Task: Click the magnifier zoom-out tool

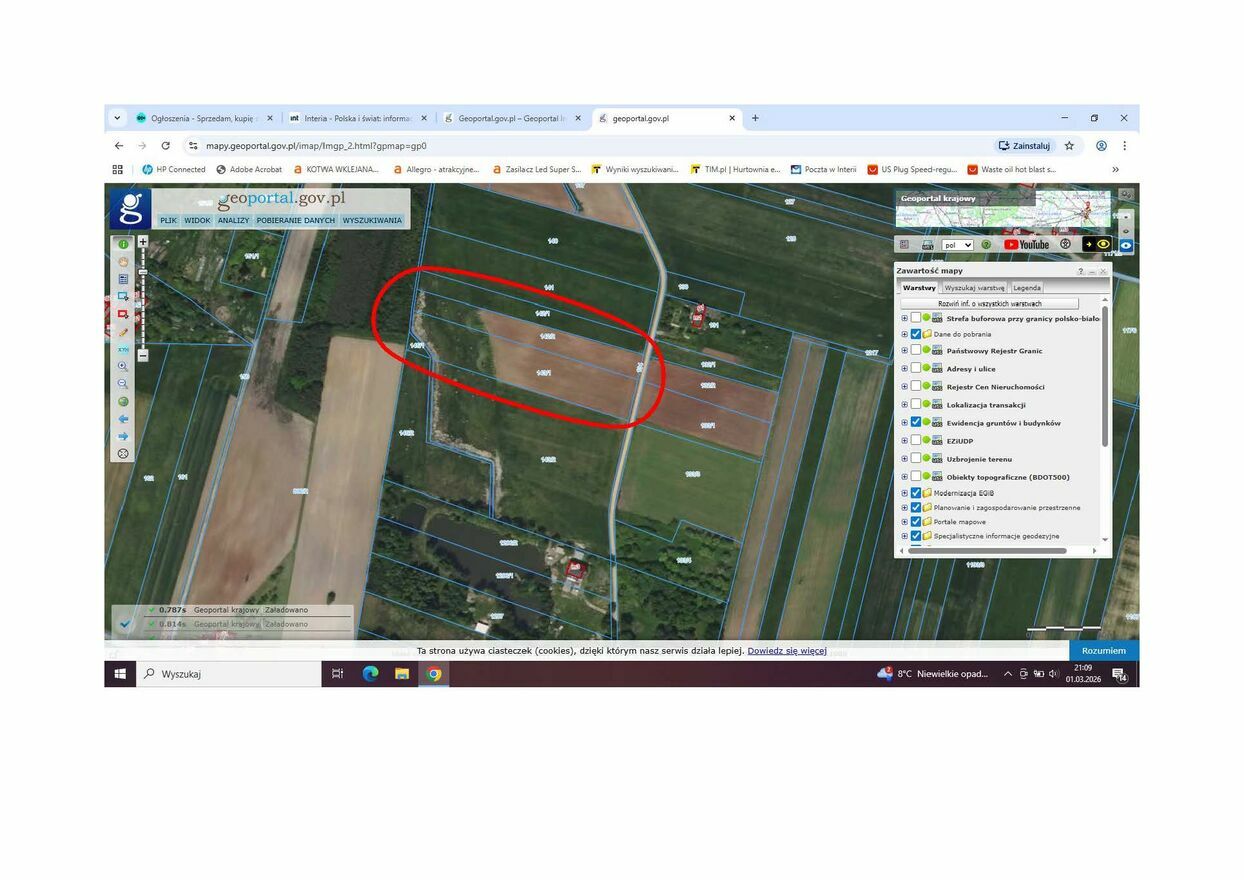Action: (x=123, y=384)
